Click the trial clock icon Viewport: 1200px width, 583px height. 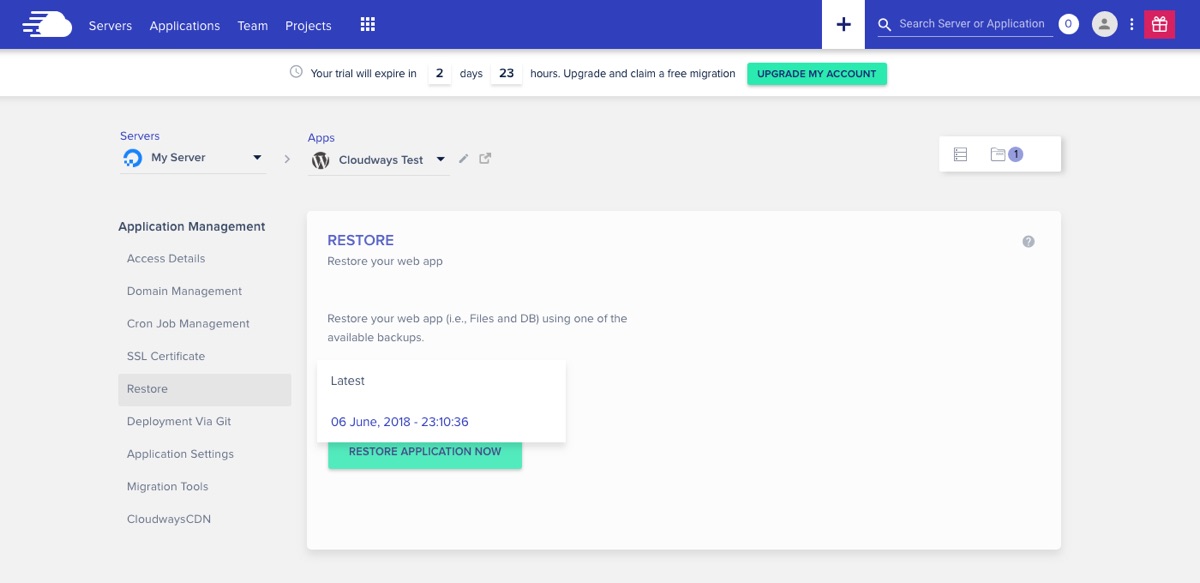coord(296,72)
